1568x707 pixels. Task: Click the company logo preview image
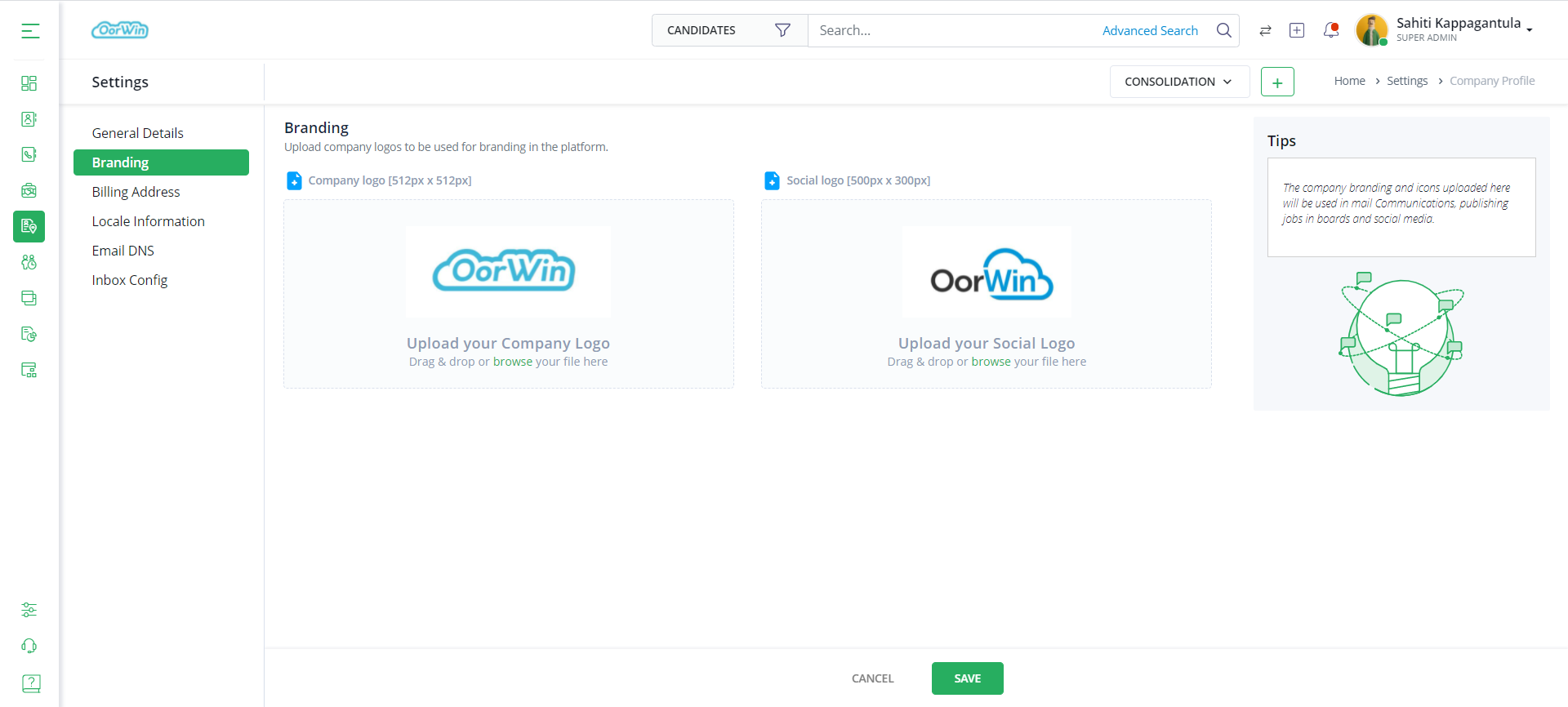508,272
